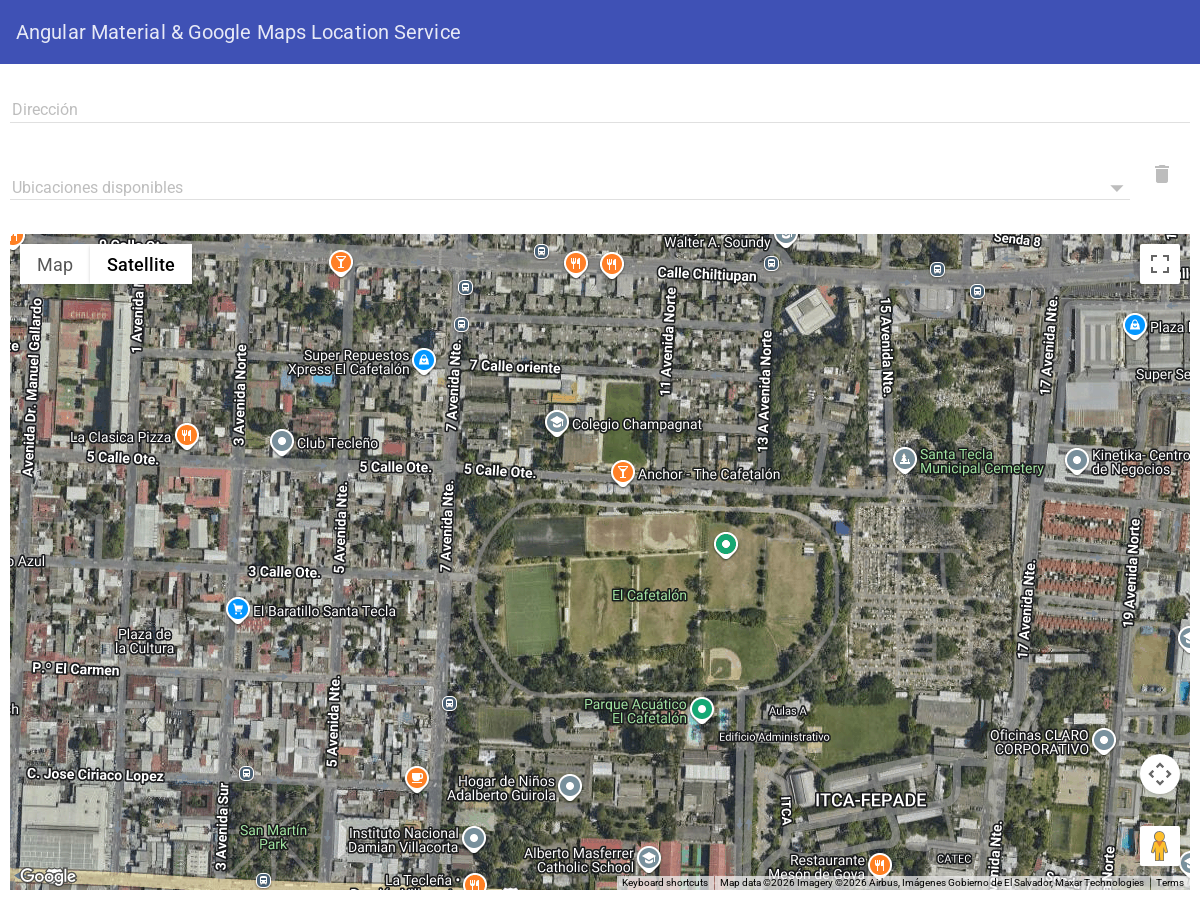This screenshot has width=1200, height=900.
Task: Open the Terms link
Action: click(1170, 883)
